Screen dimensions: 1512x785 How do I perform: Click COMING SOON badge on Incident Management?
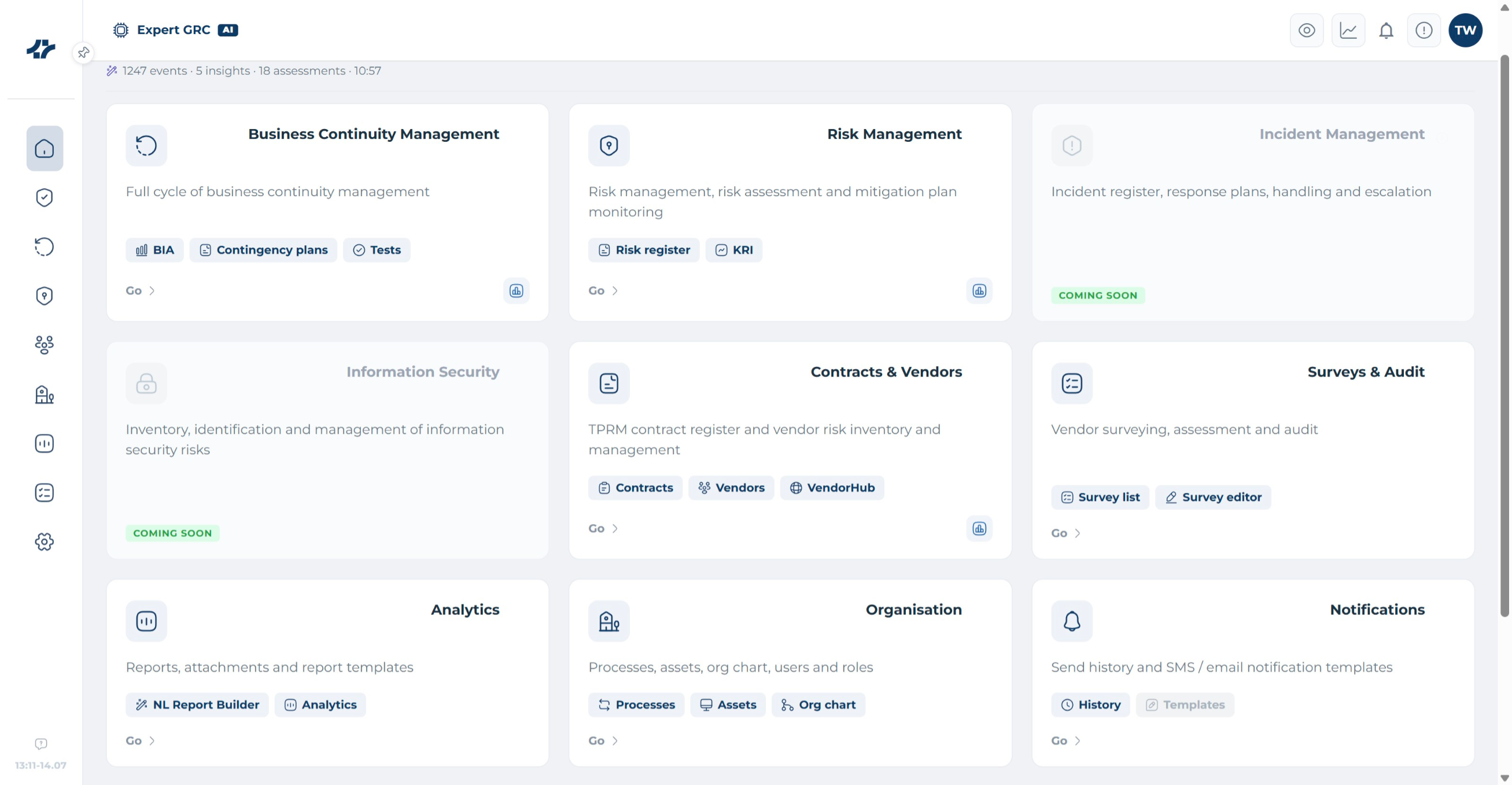tap(1098, 296)
